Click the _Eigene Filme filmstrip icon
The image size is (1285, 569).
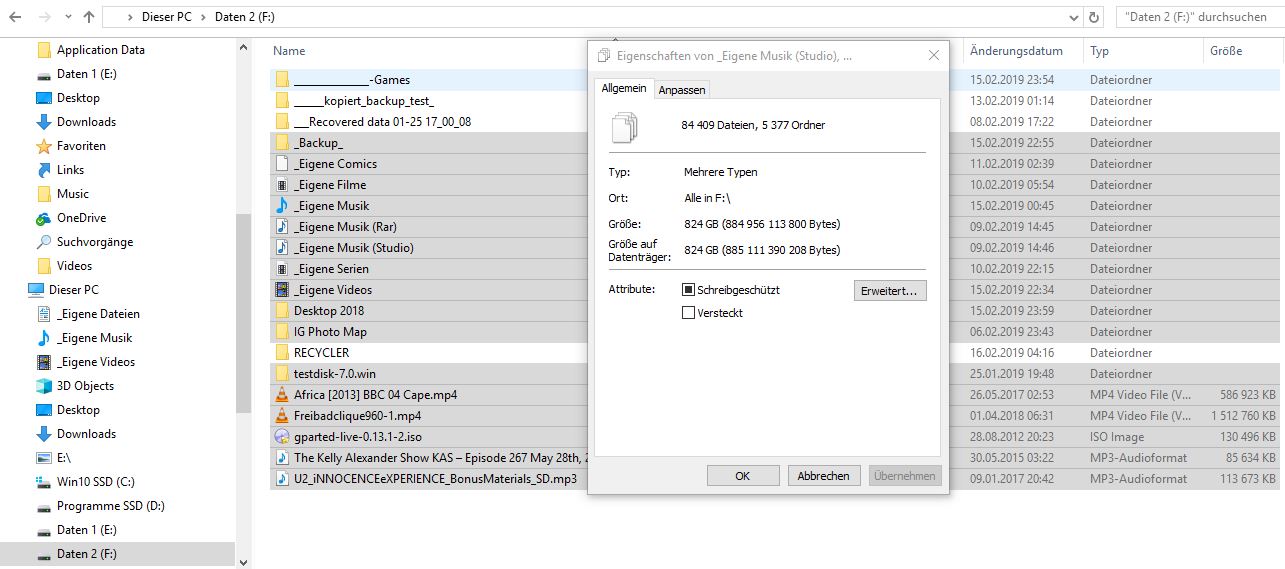tap(282, 185)
